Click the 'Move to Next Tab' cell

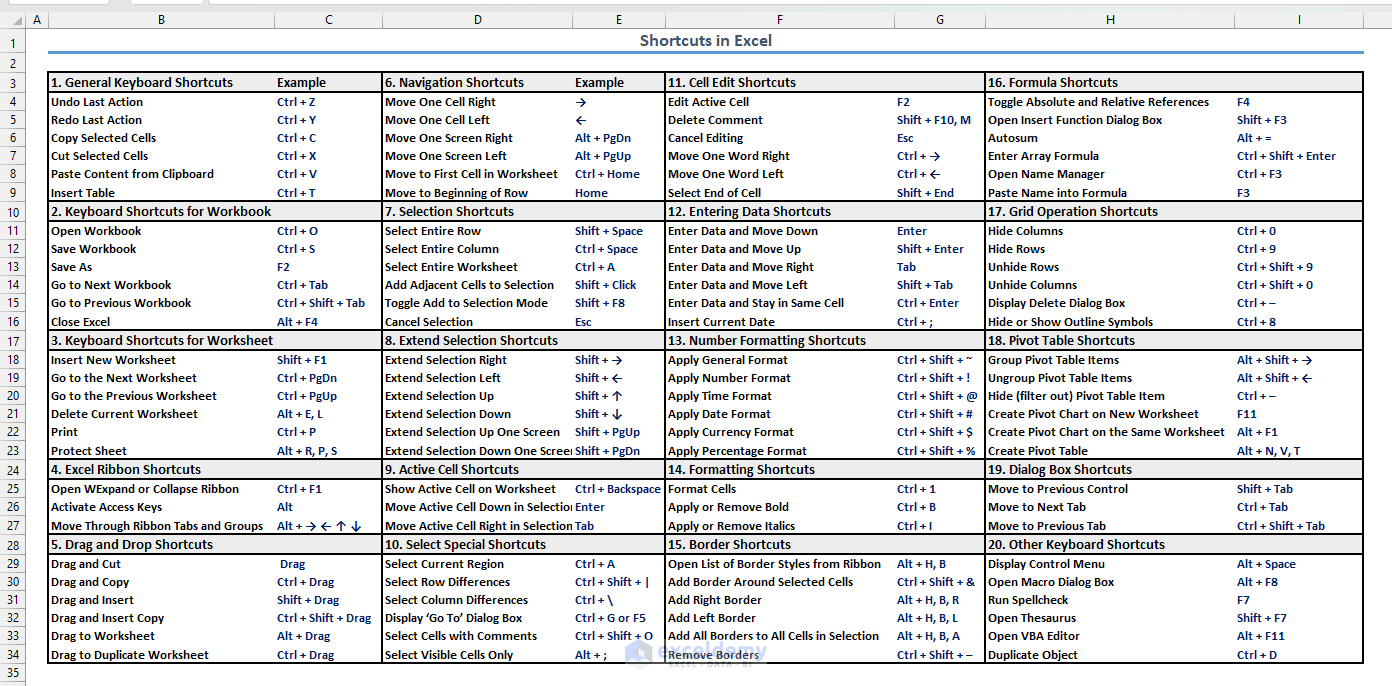(x=1110, y=507)
